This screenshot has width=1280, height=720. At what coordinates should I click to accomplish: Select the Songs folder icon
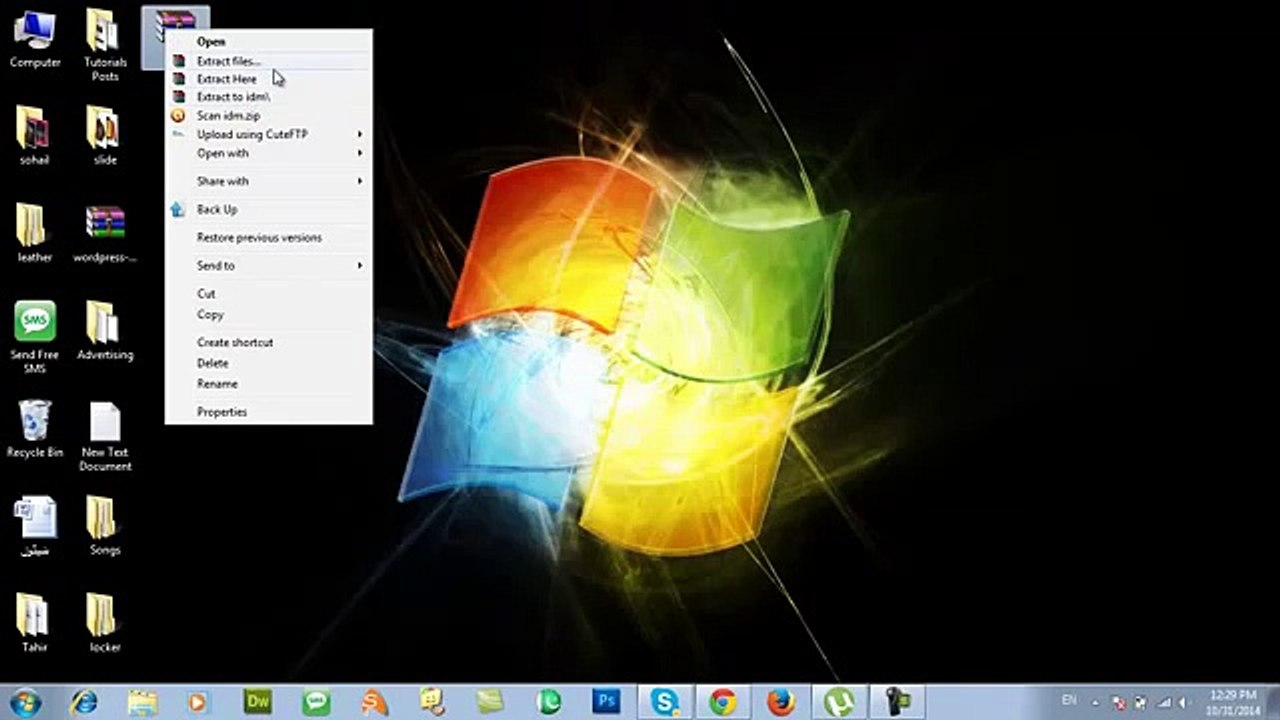[105, 526]
